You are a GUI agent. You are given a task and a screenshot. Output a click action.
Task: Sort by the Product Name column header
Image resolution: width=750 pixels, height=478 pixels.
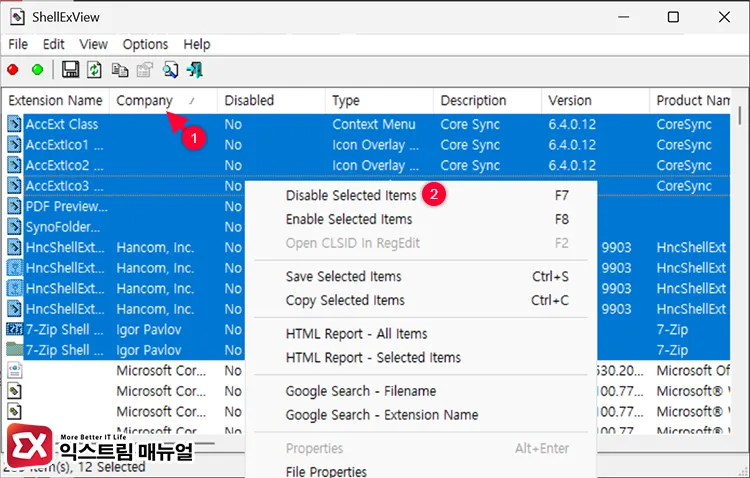691,100
